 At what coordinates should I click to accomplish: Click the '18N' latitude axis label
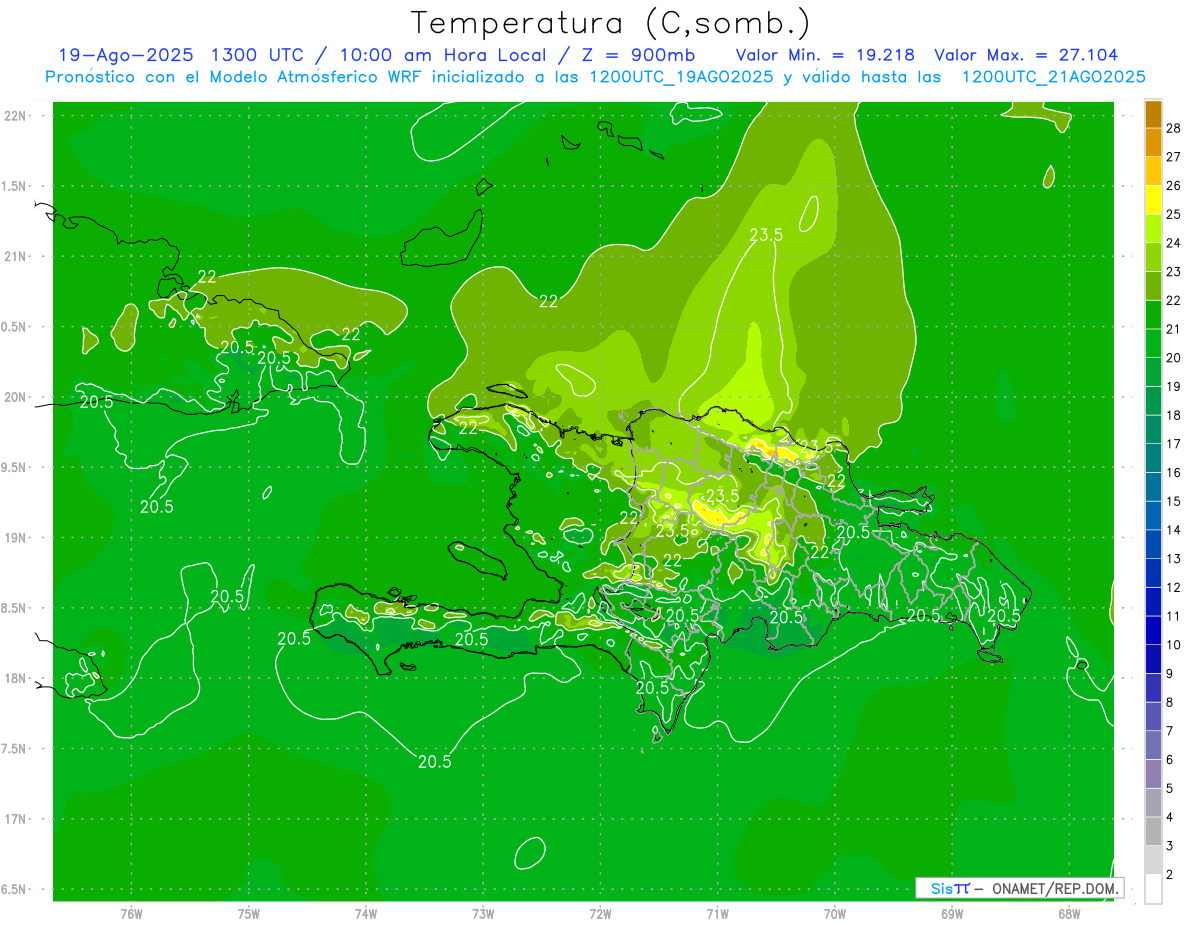click(x=15, y=679)
